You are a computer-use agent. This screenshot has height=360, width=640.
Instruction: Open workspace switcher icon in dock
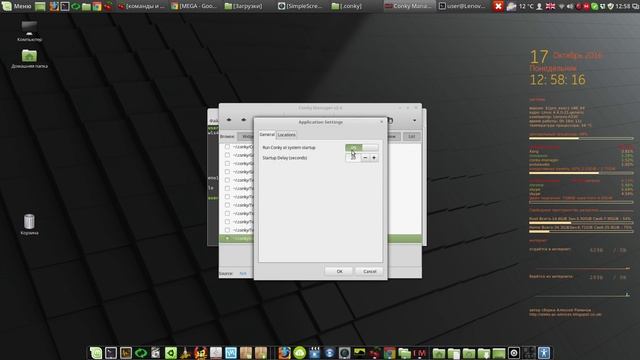click(x=529, y=353)
